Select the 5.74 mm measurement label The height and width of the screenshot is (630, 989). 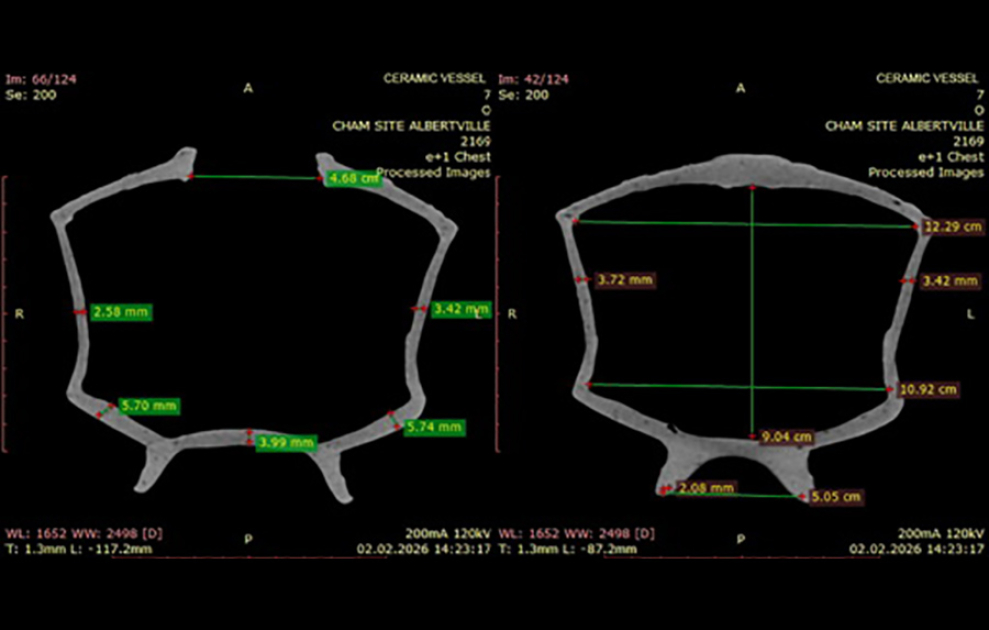point(434,427)
